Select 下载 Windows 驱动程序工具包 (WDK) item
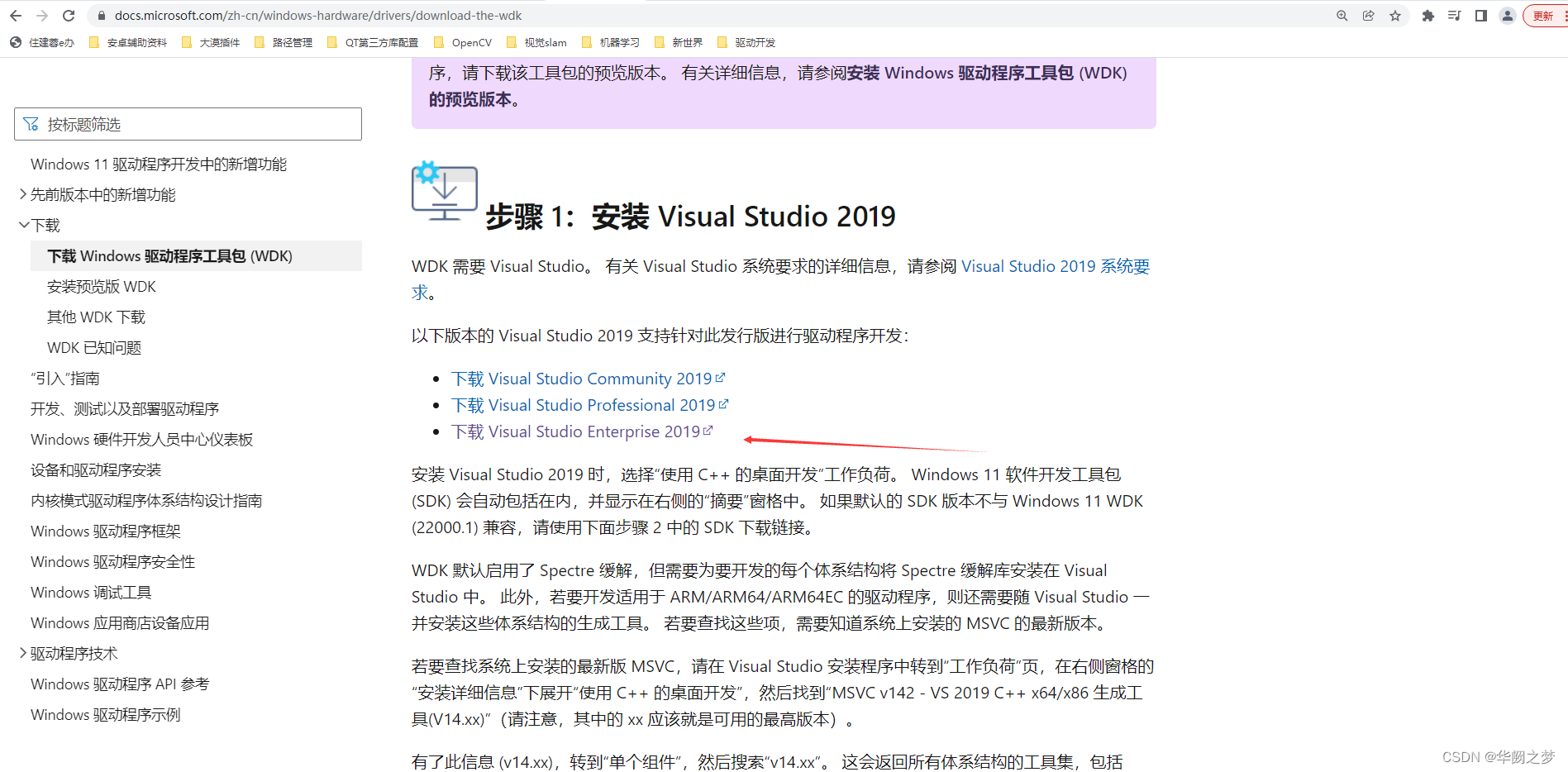The image size is (1568, 772). [196, 256]
